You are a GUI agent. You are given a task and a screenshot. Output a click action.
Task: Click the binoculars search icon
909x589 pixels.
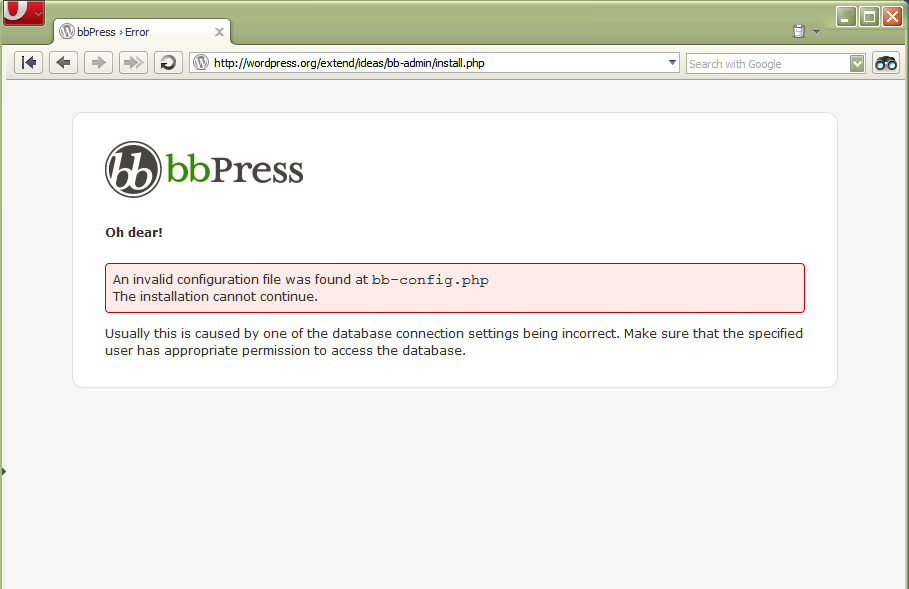(x=886, y=63)
